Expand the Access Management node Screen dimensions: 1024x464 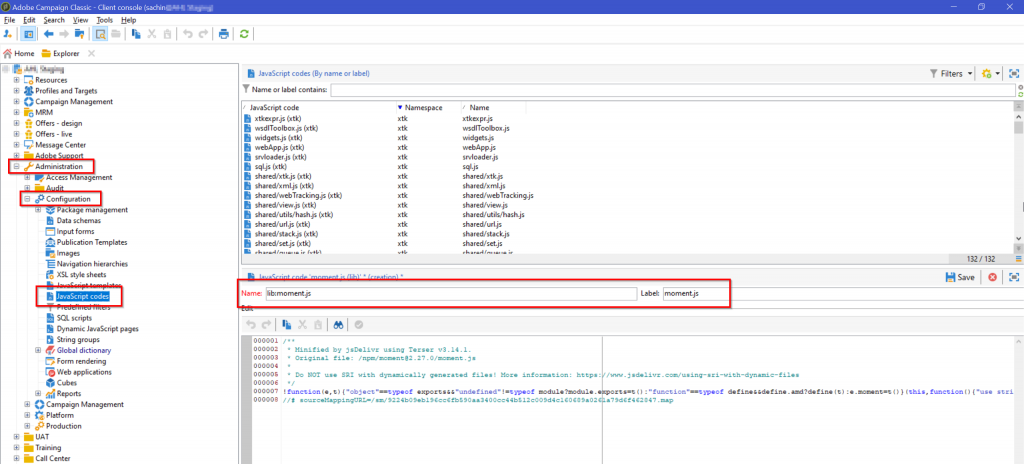[x=27, y=177]
